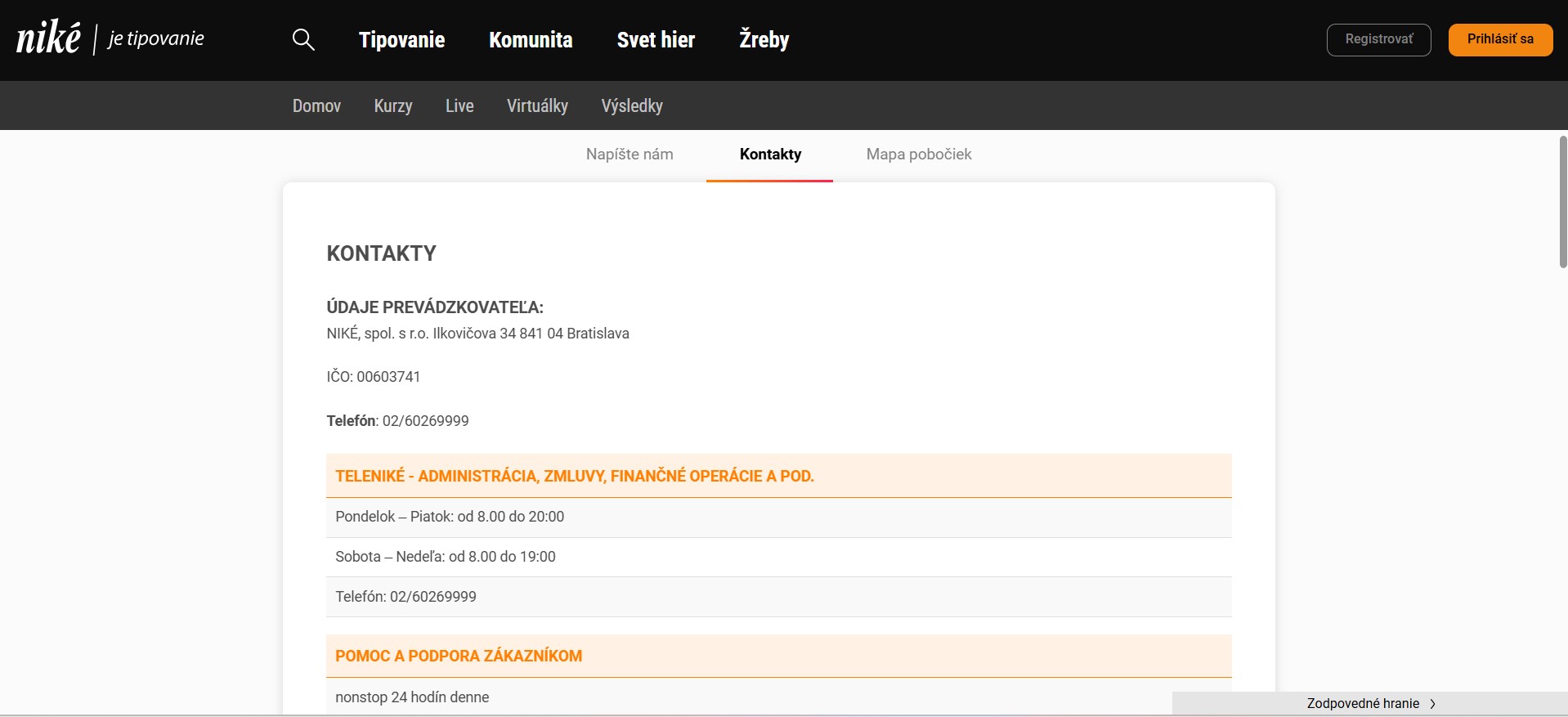
Task: Click the IČO: 00603741 text
Action: 373,377
